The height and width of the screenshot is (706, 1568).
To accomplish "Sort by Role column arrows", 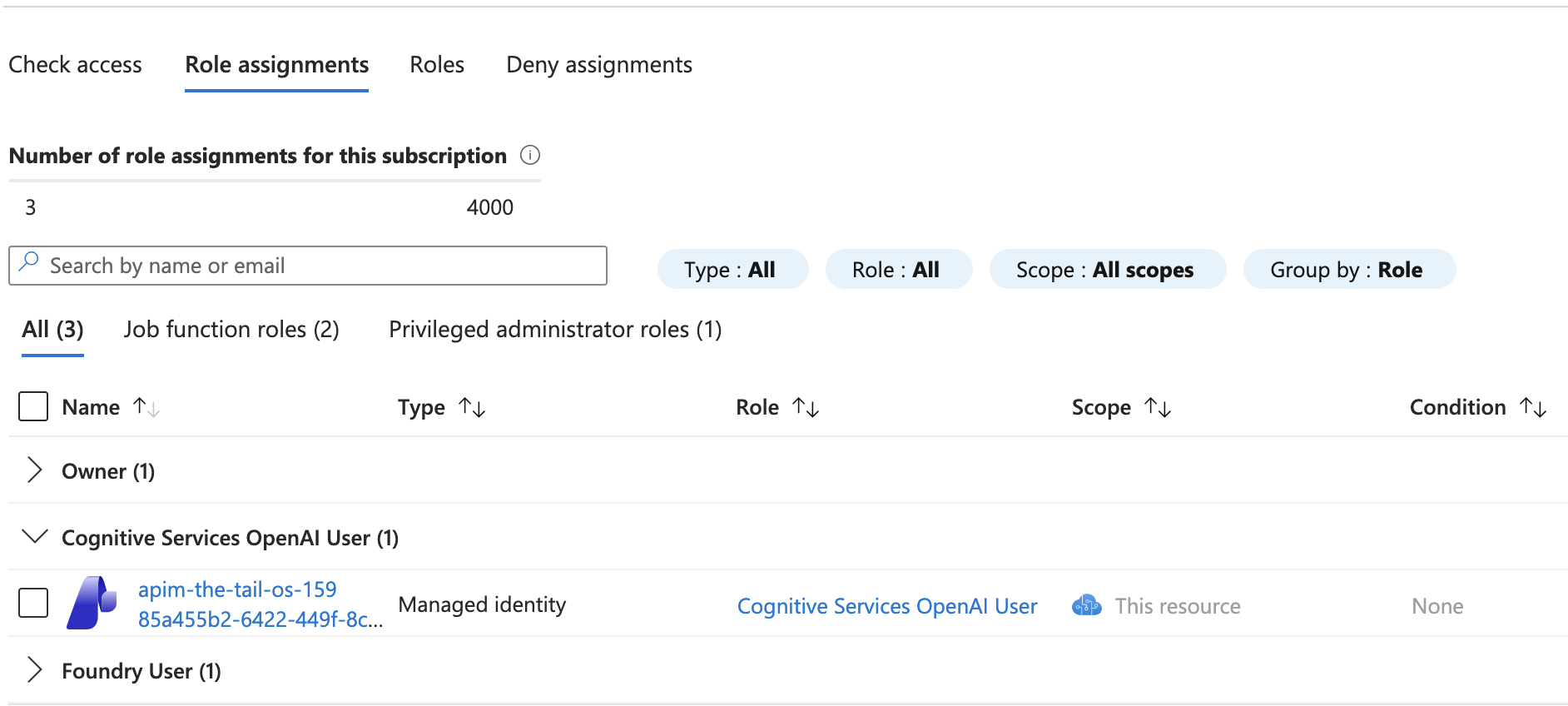I will point(806,407).
